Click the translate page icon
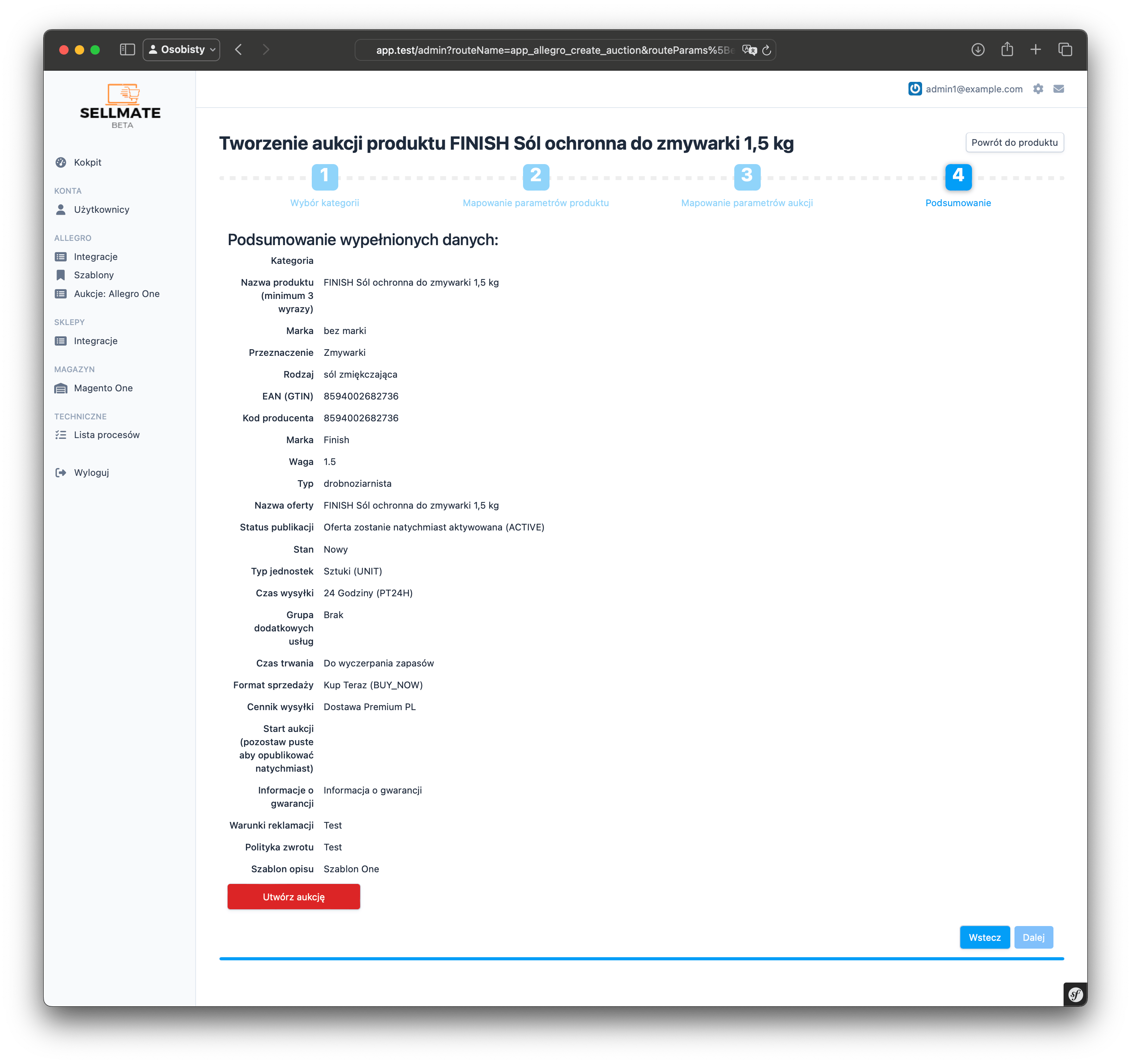Screen dimensions: 1131x1064 tap(750, 50)
